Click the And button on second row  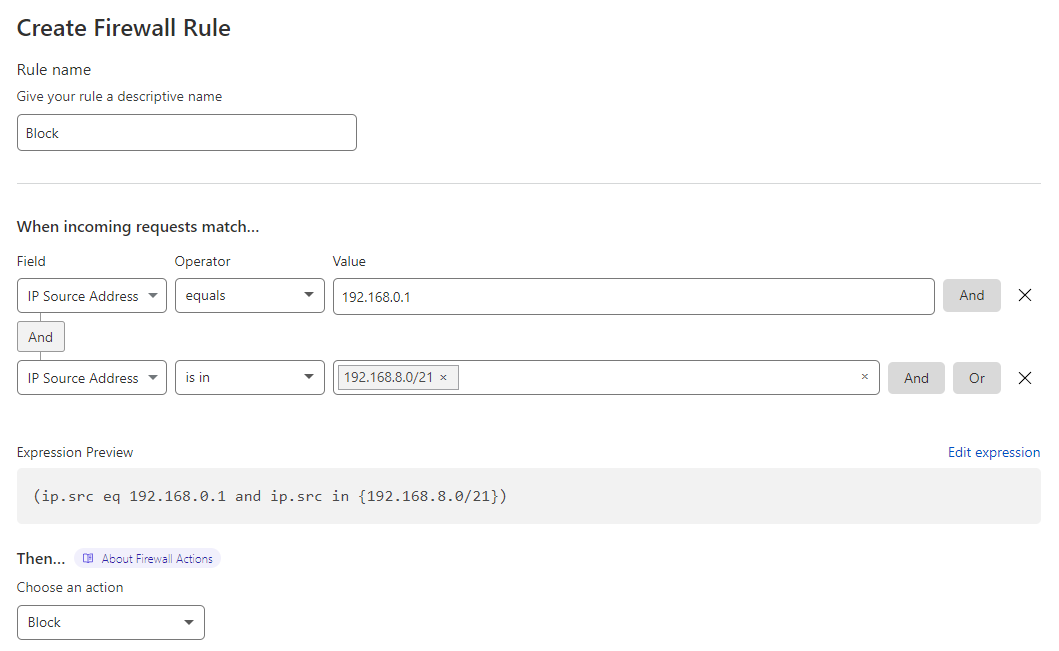click(x=916, y=378)
